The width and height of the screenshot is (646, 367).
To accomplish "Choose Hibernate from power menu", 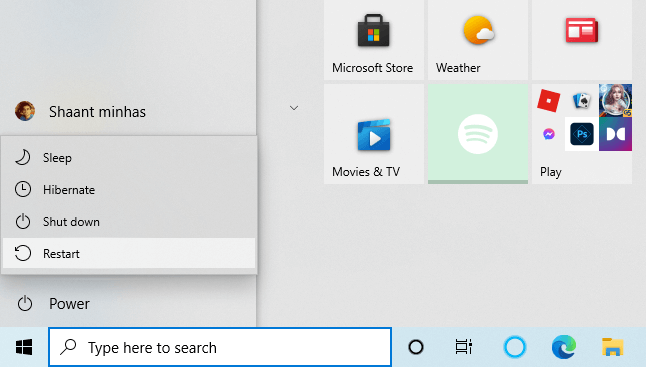I will (129, 189).
